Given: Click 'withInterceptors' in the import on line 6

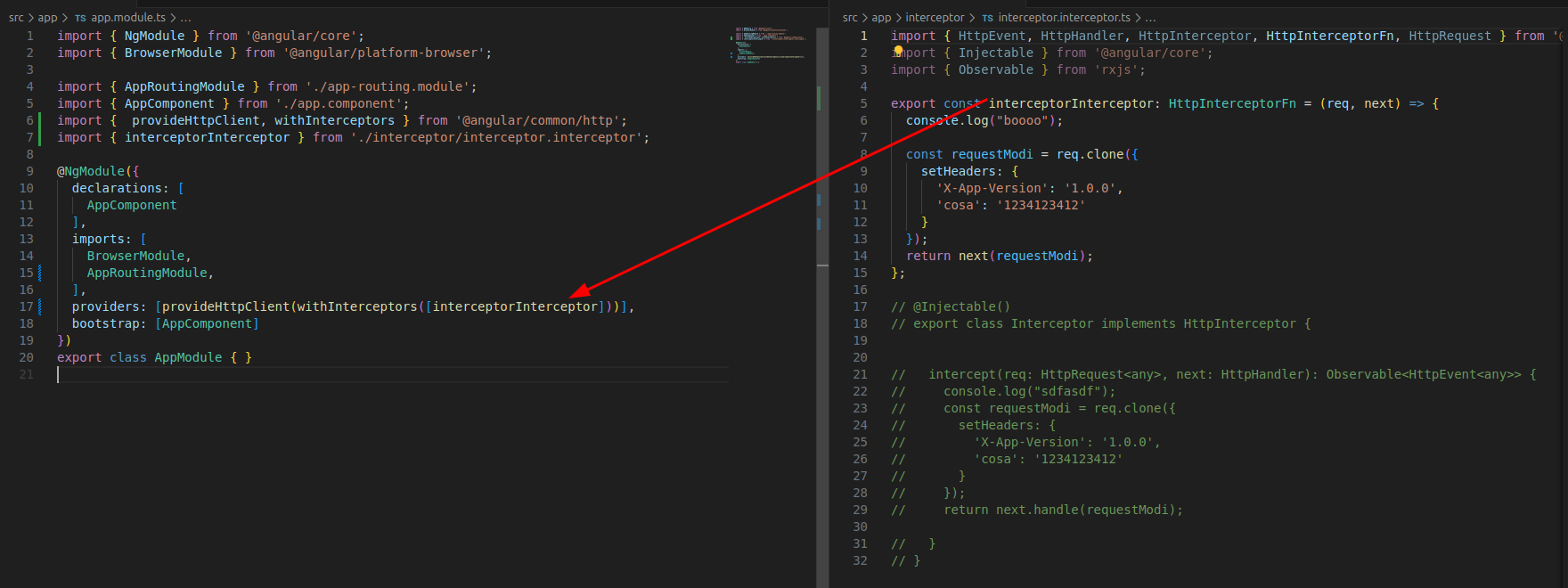Looking at the screenshot, I should coord(334,120).
